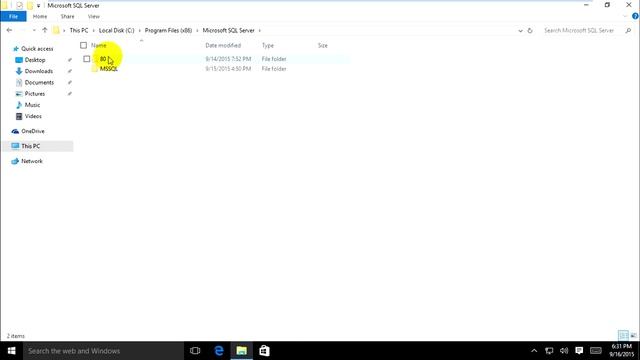Open the Home ribbon tab
Viewport: 640px width, 360px height.
pos(40,16)
